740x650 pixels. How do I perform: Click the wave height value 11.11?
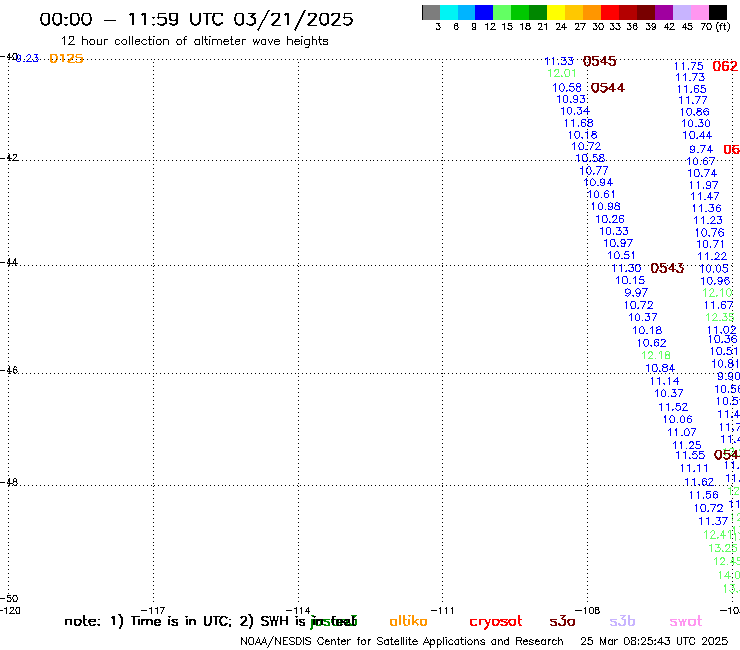pos(694,468)
